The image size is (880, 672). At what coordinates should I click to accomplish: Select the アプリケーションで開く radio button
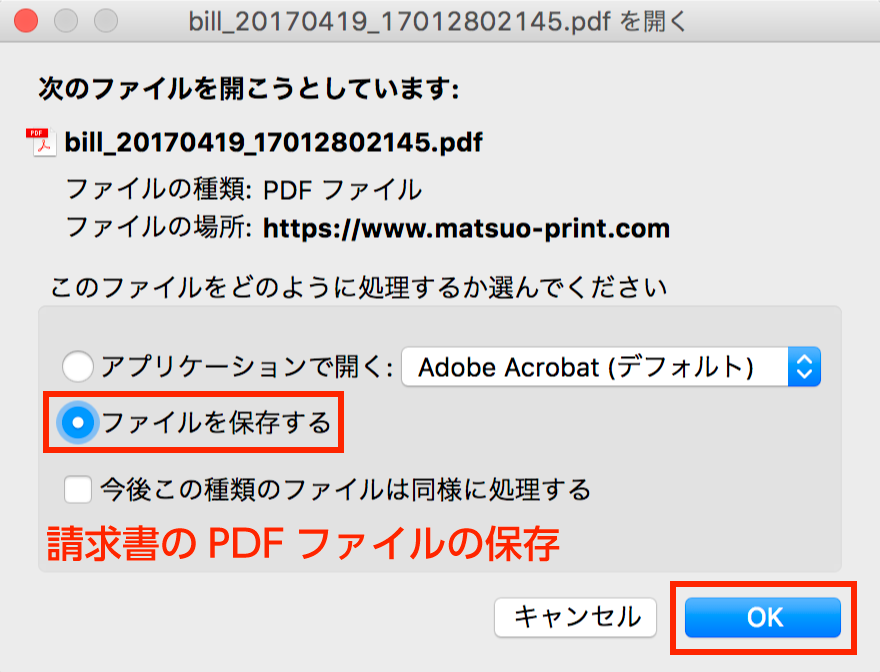[78, 367]
